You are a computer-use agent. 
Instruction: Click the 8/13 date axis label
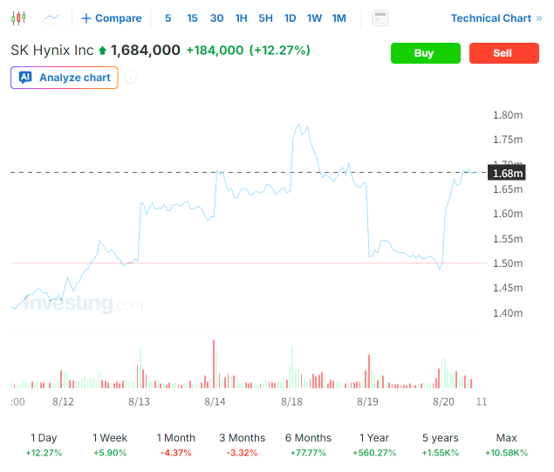click(139, 402)
